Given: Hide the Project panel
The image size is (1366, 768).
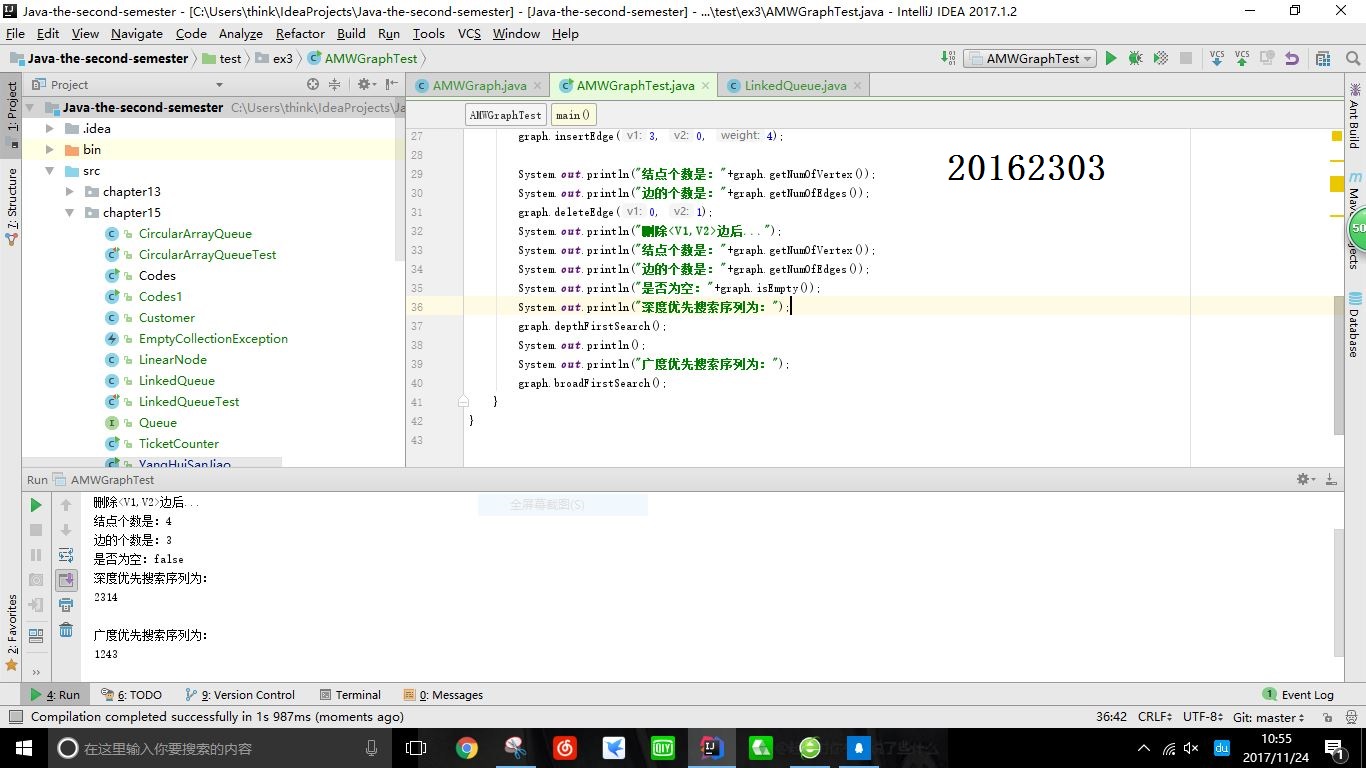Looking at the screenshot, I should click(x=392, y=85).
